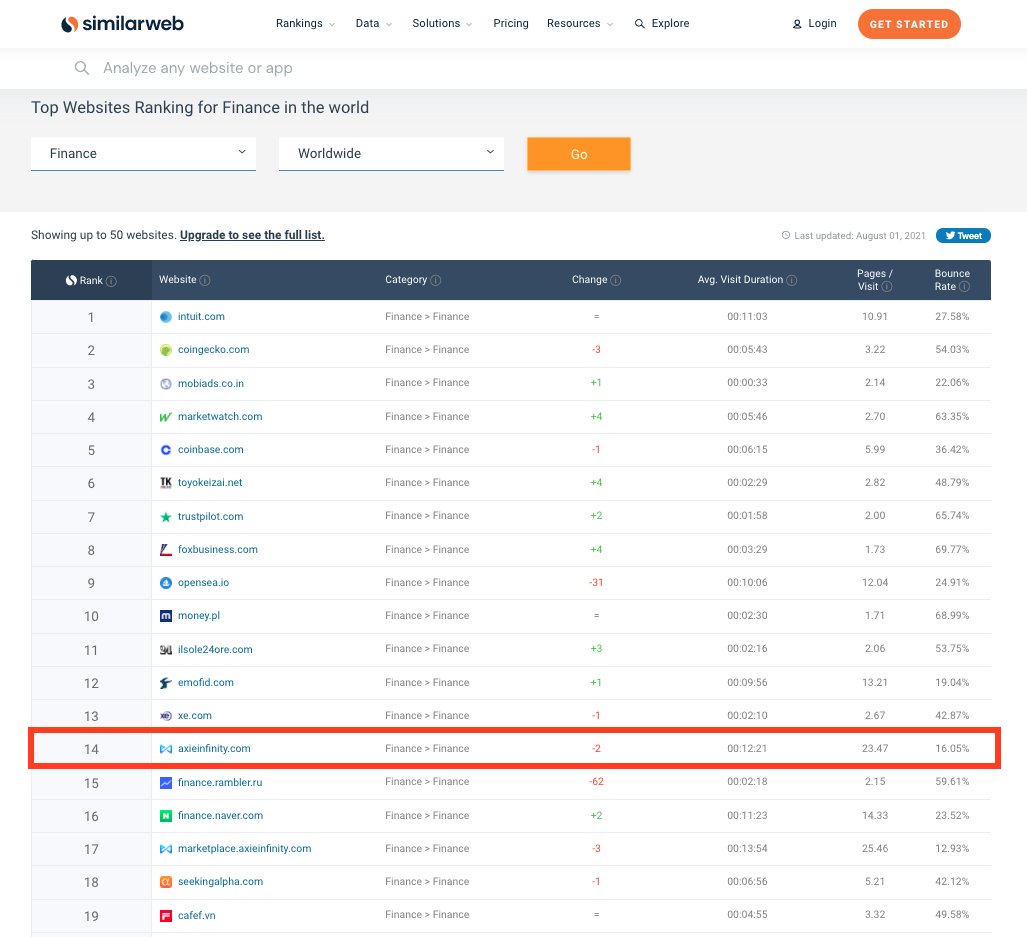Click the Rank column header
1027x937 pixels.
tap(91, 280)
